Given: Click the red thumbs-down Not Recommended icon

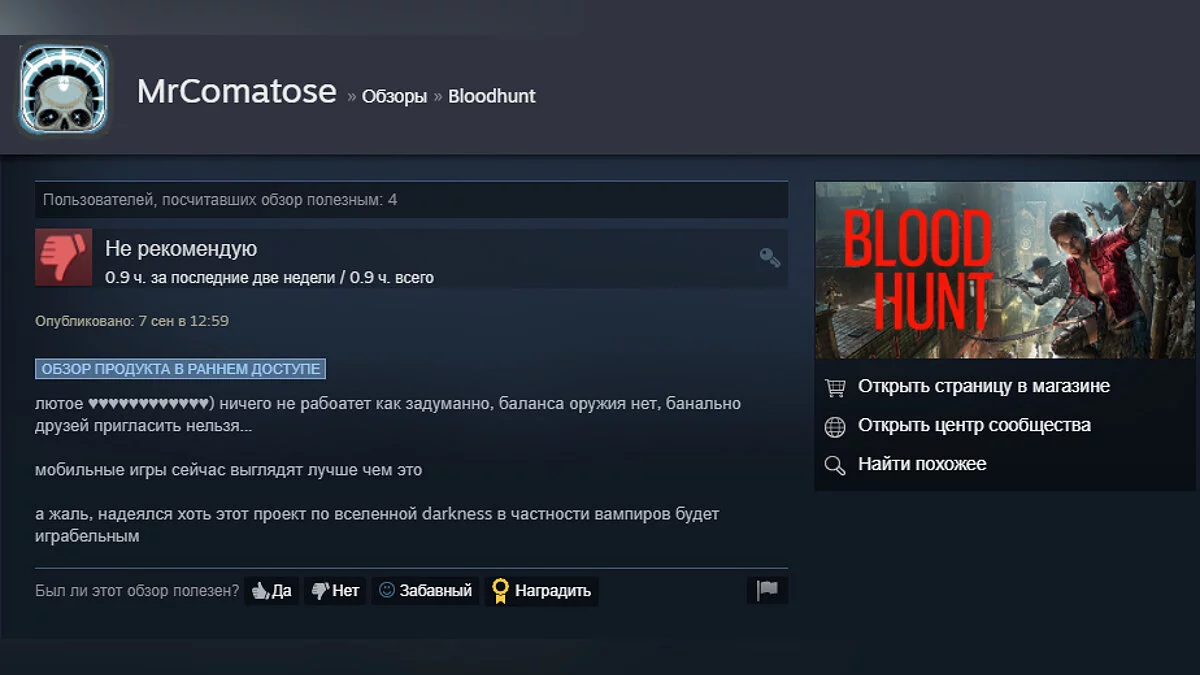Looking at the screenshot, I should click(x=63, y=258).
